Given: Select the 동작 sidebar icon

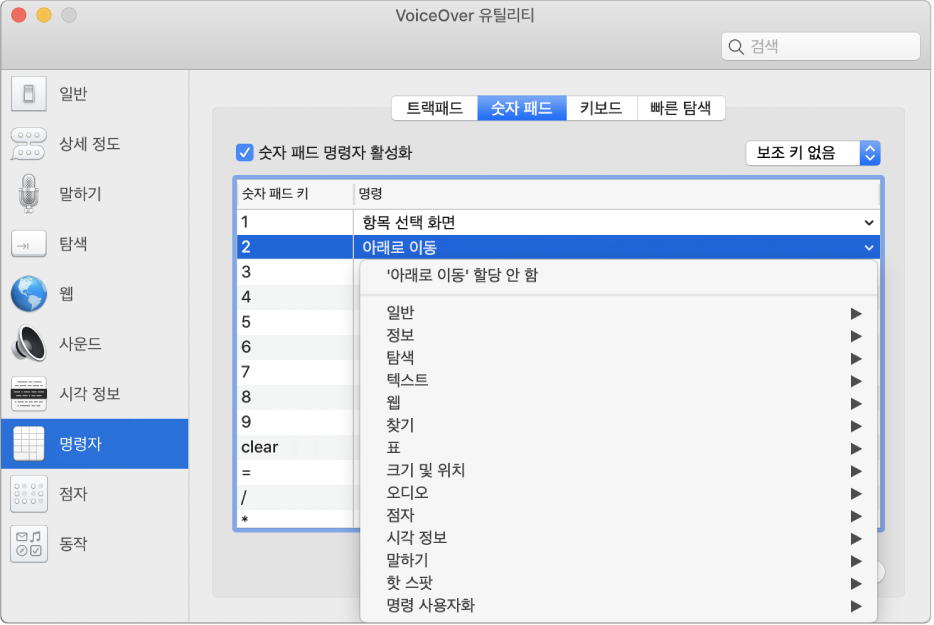Looking at the screenshot, I should (x=28, y=543).
